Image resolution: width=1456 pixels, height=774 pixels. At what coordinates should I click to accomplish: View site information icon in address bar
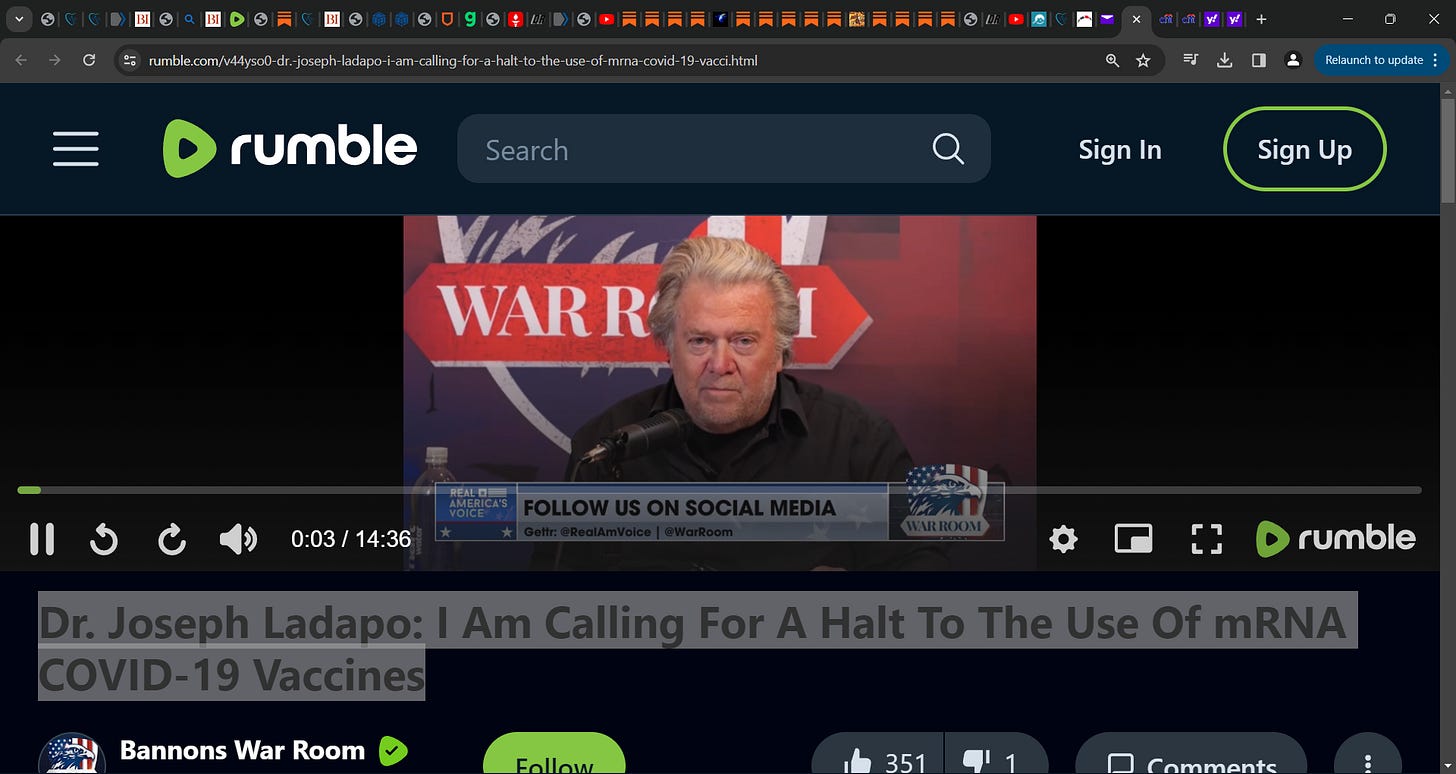(128, 60)
